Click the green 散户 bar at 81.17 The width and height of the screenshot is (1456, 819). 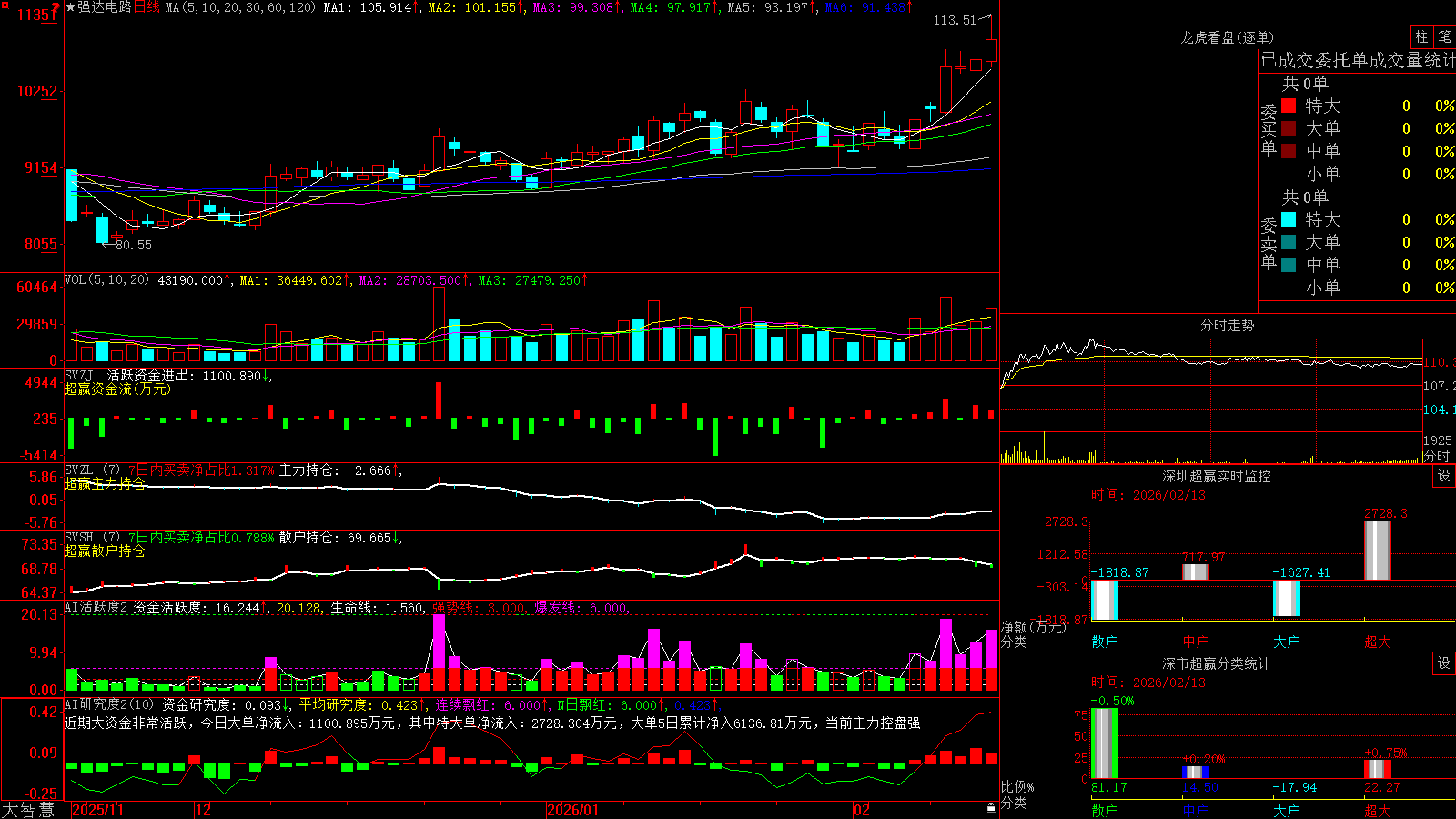point(1105,743)
